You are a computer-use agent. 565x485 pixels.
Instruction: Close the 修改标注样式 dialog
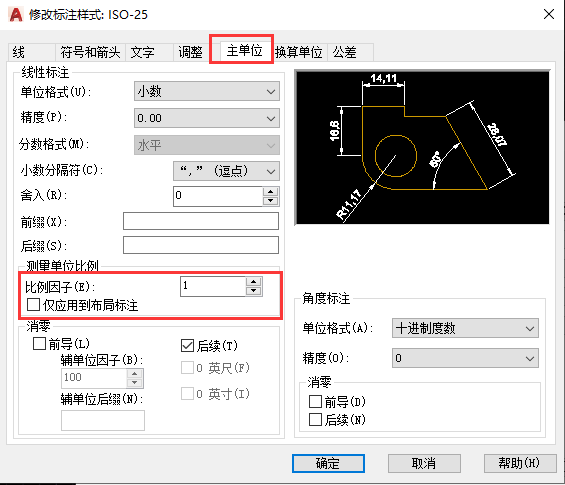[x=549, y=14]
